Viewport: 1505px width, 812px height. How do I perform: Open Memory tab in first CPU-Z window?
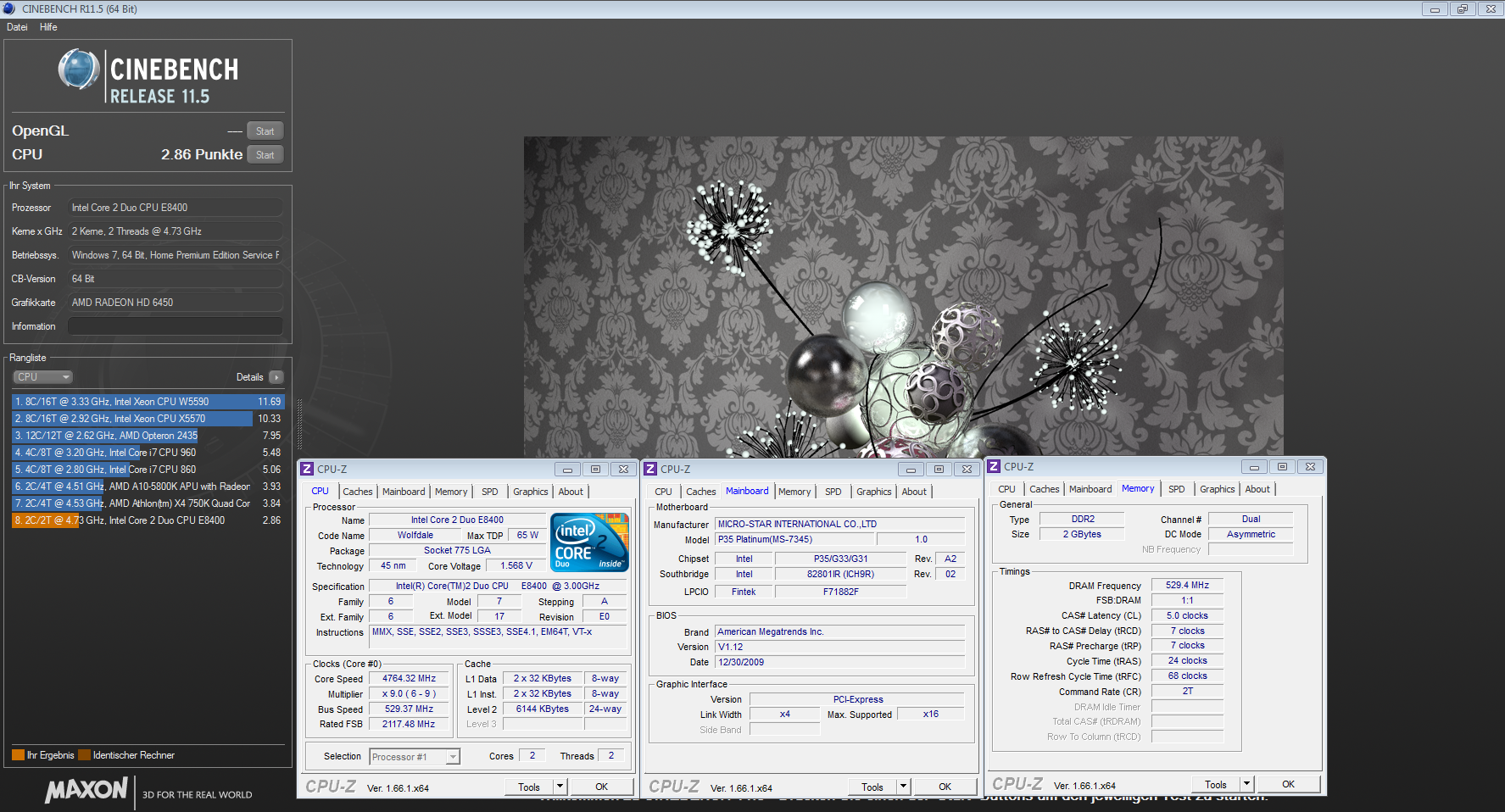coord(451,492)
